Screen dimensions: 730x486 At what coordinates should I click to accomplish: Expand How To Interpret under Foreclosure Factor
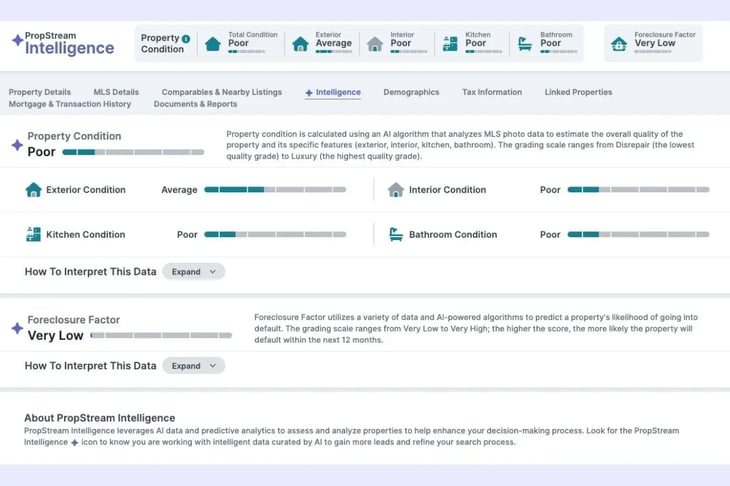coord(194,366)
